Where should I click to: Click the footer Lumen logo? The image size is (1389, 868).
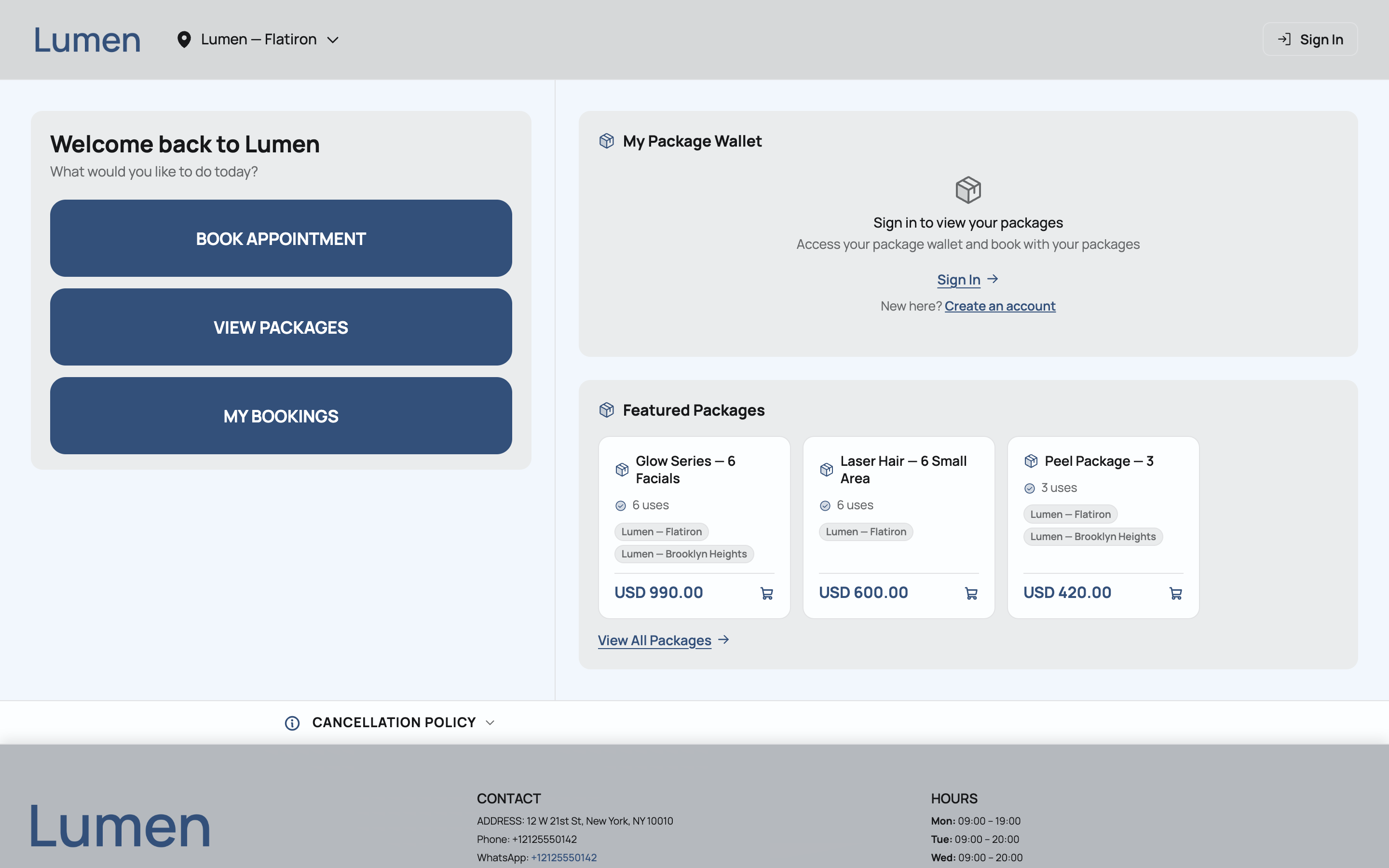point(120,825)
